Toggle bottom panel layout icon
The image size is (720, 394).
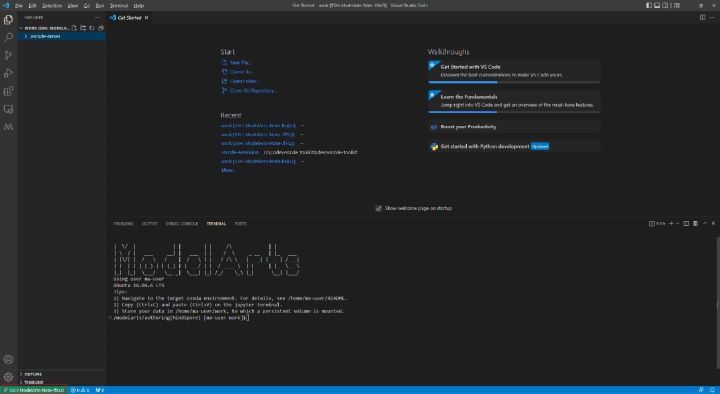pyautogui.click(x=657, y=6)
